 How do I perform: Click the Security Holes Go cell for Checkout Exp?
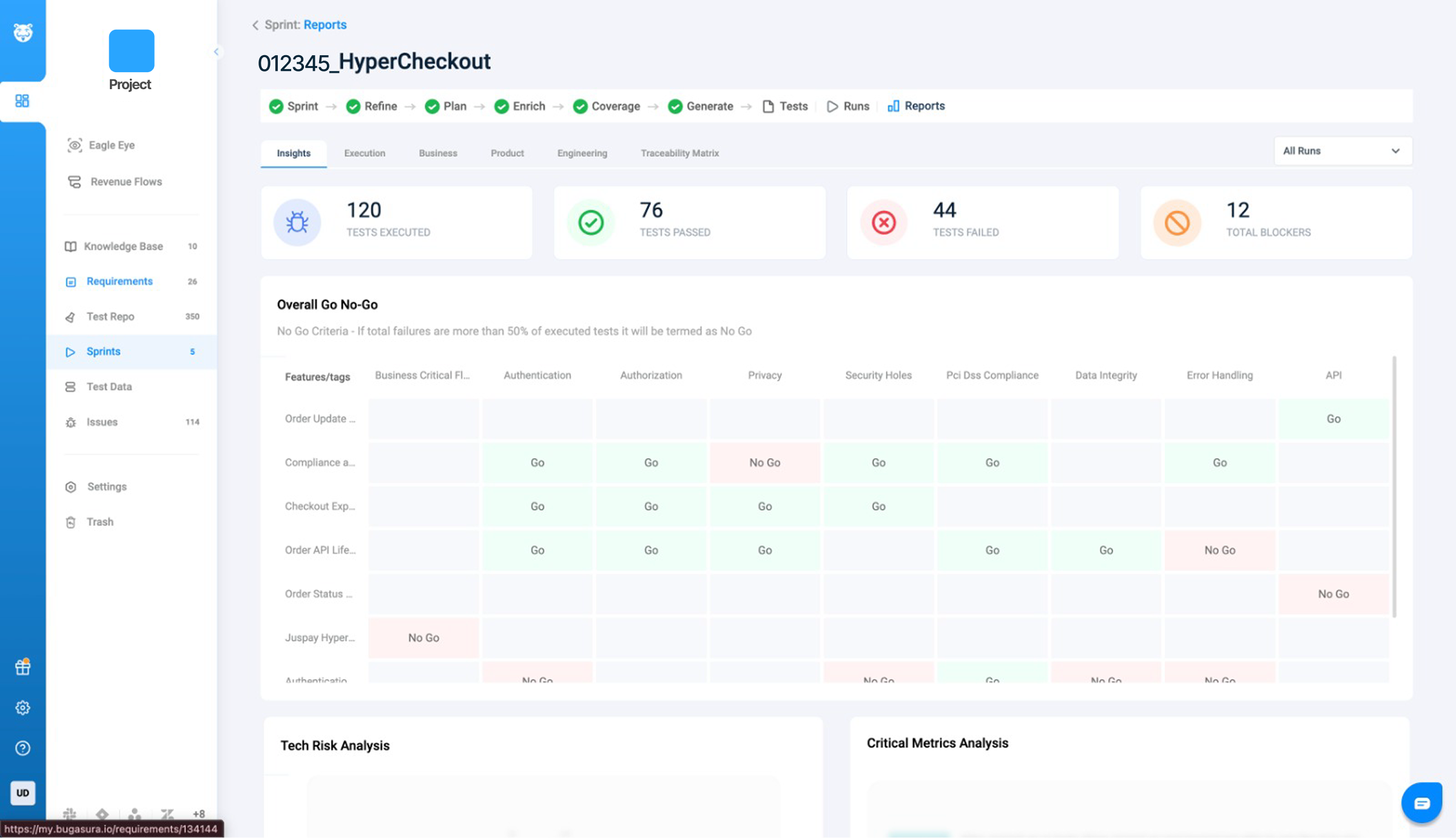pos(878,506)
